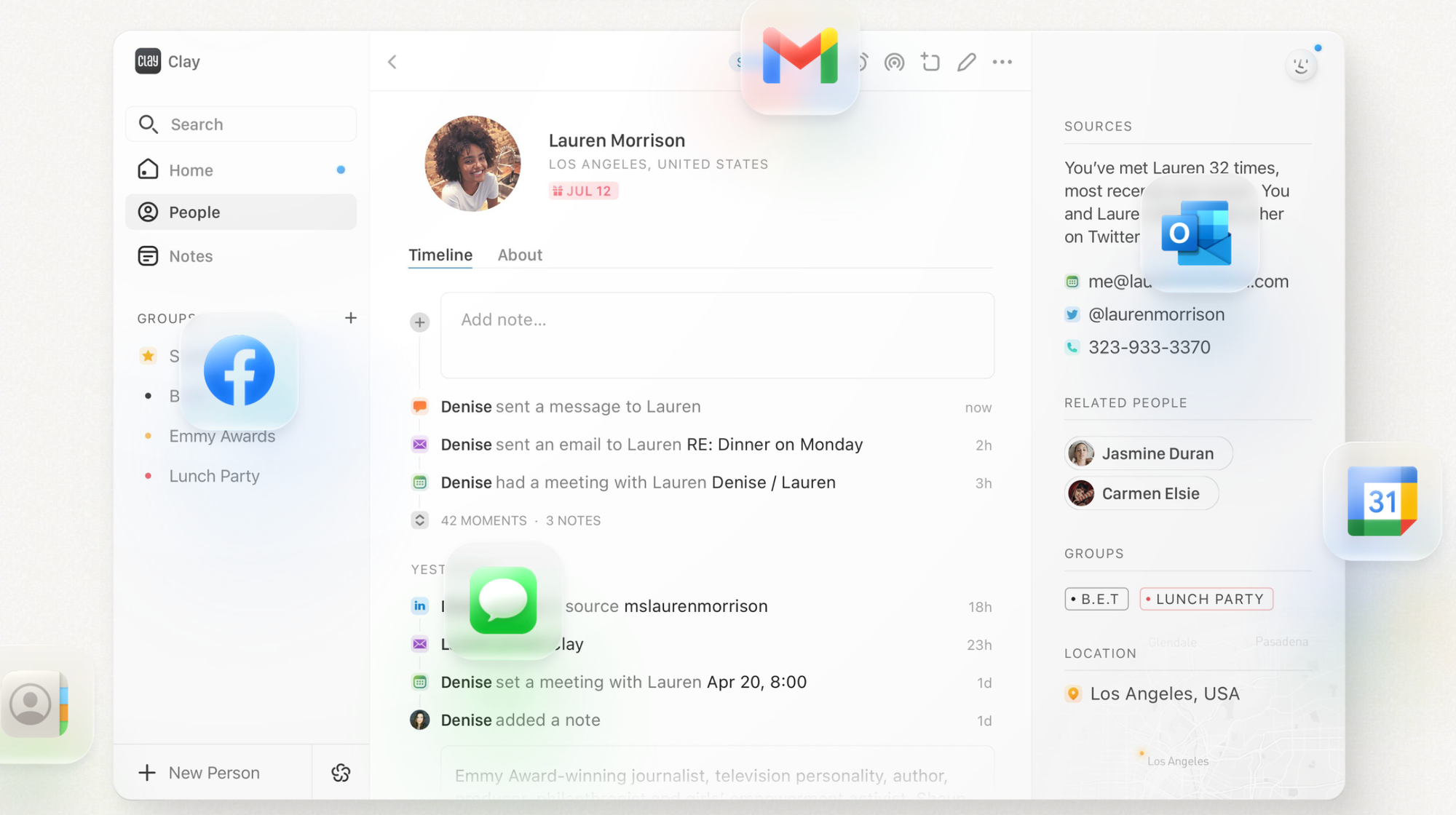The image size is (1456, 815).
Task: Click 'Denise set a meeting with Lauren Apr 20'
Action: coord(624,682)
